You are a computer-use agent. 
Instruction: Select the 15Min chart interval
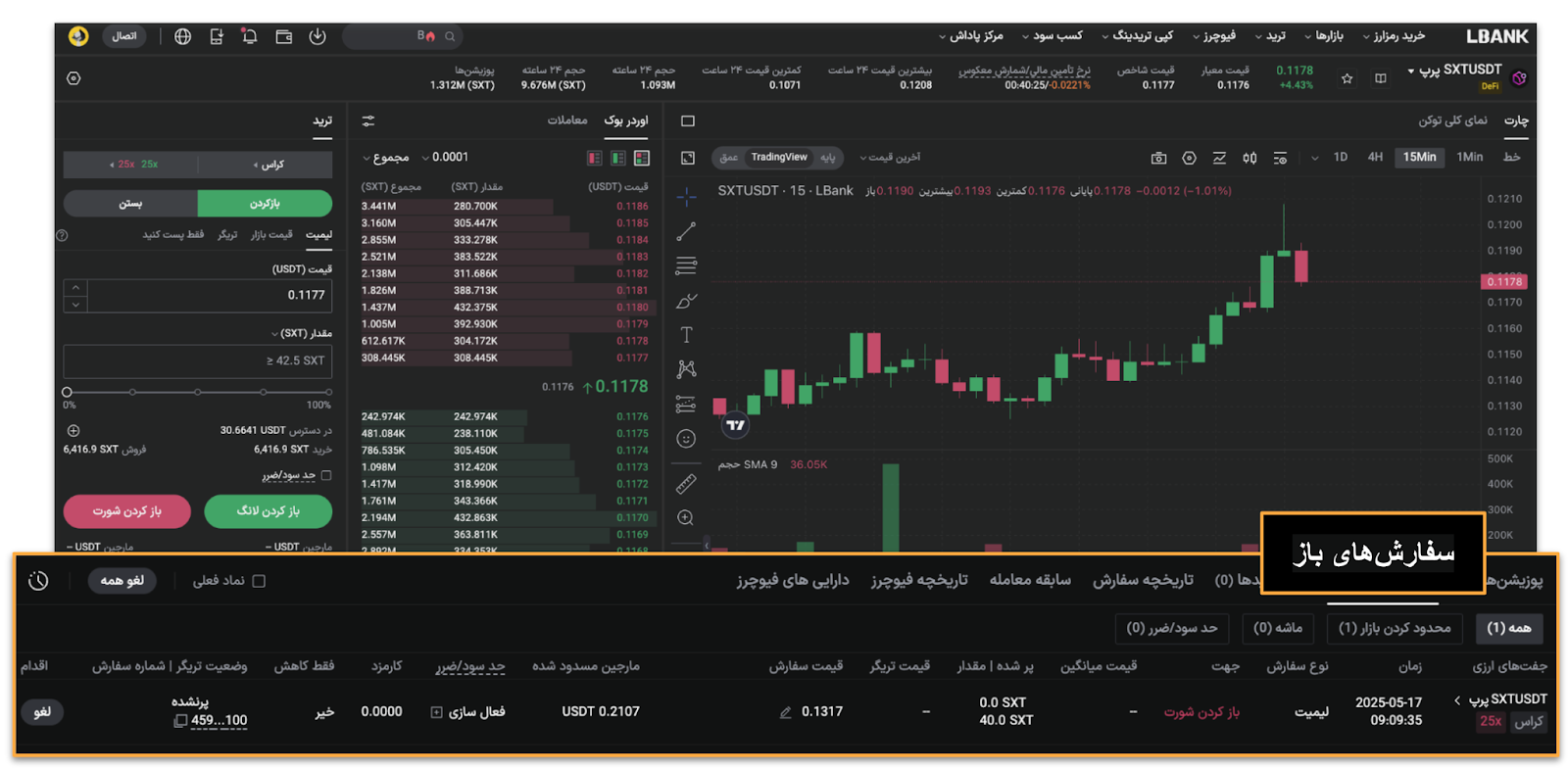pos(1419,158)
